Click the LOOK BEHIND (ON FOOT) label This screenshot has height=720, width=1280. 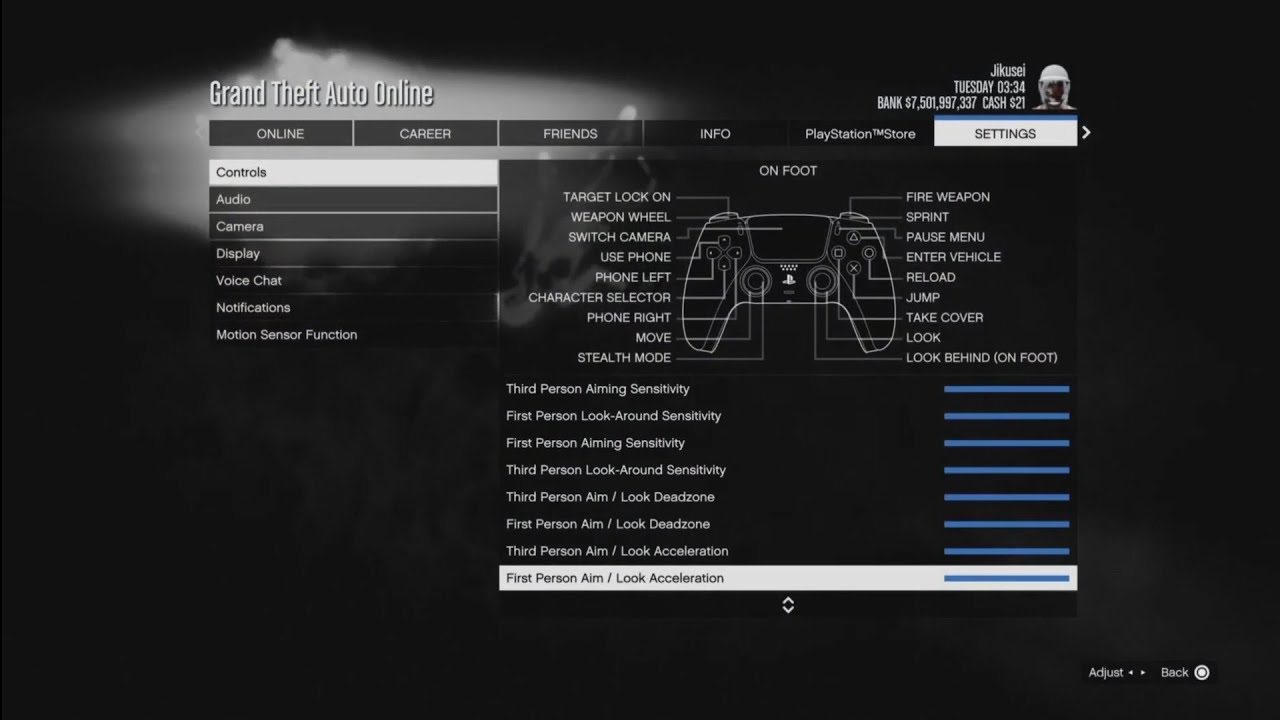click(982, 357)
